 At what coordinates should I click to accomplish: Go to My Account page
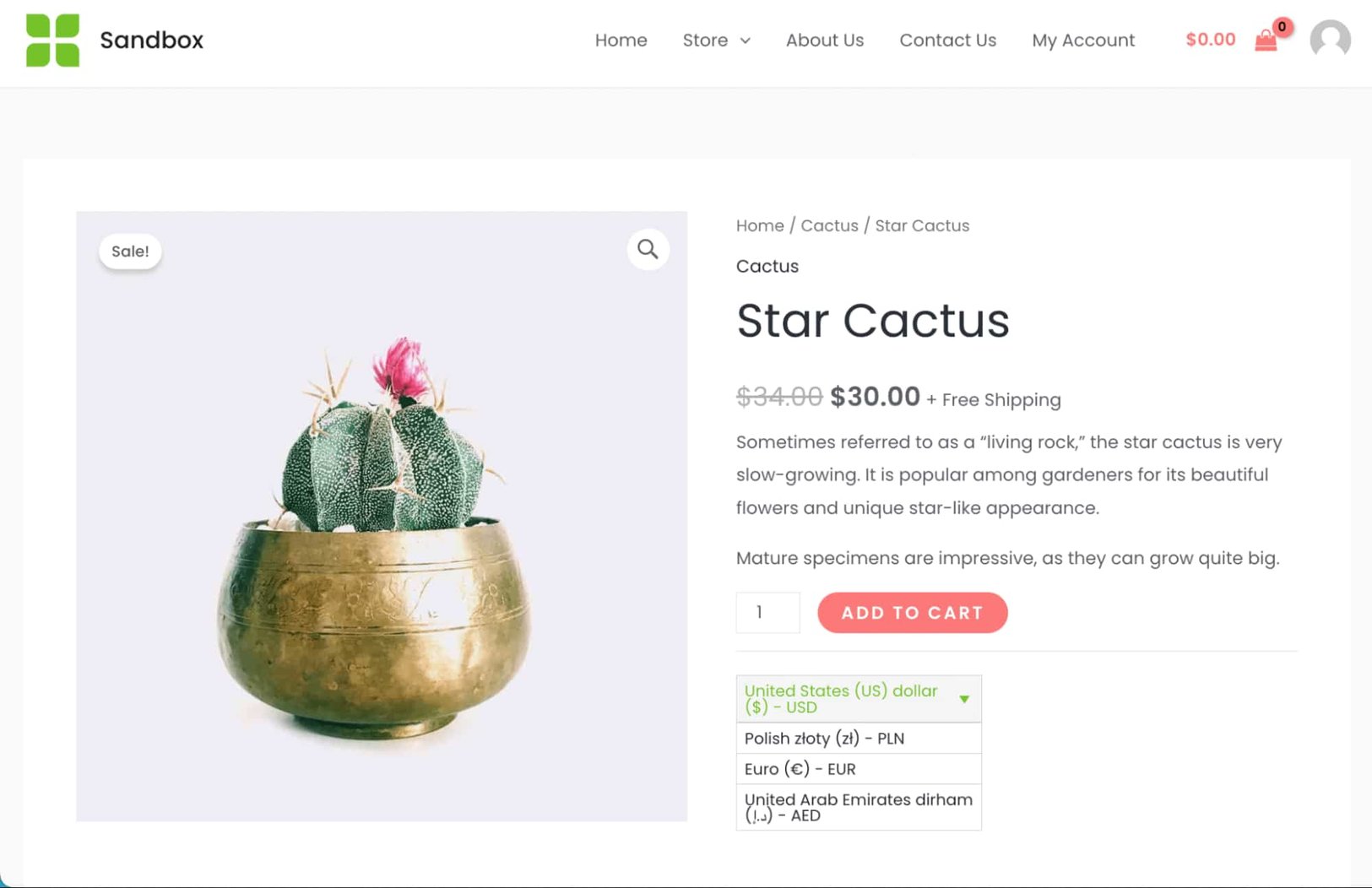[x=1083, y=40]
